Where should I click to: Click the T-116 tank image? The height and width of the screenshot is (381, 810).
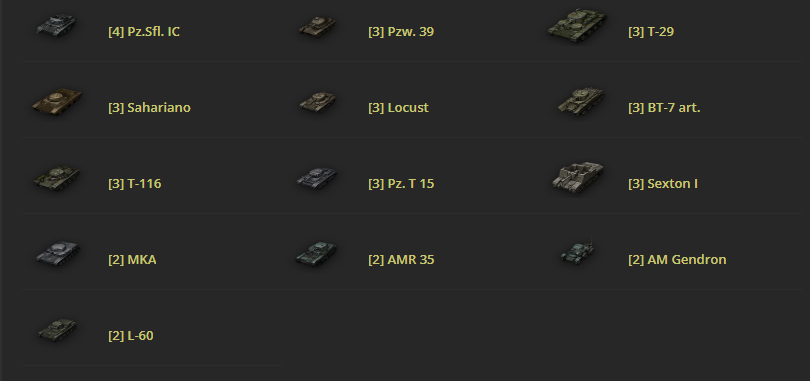(x=56, y=178)
